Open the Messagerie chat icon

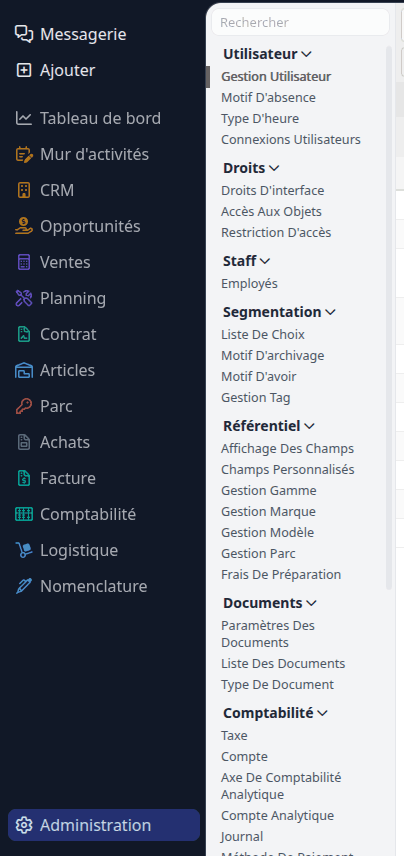[23, 34]
